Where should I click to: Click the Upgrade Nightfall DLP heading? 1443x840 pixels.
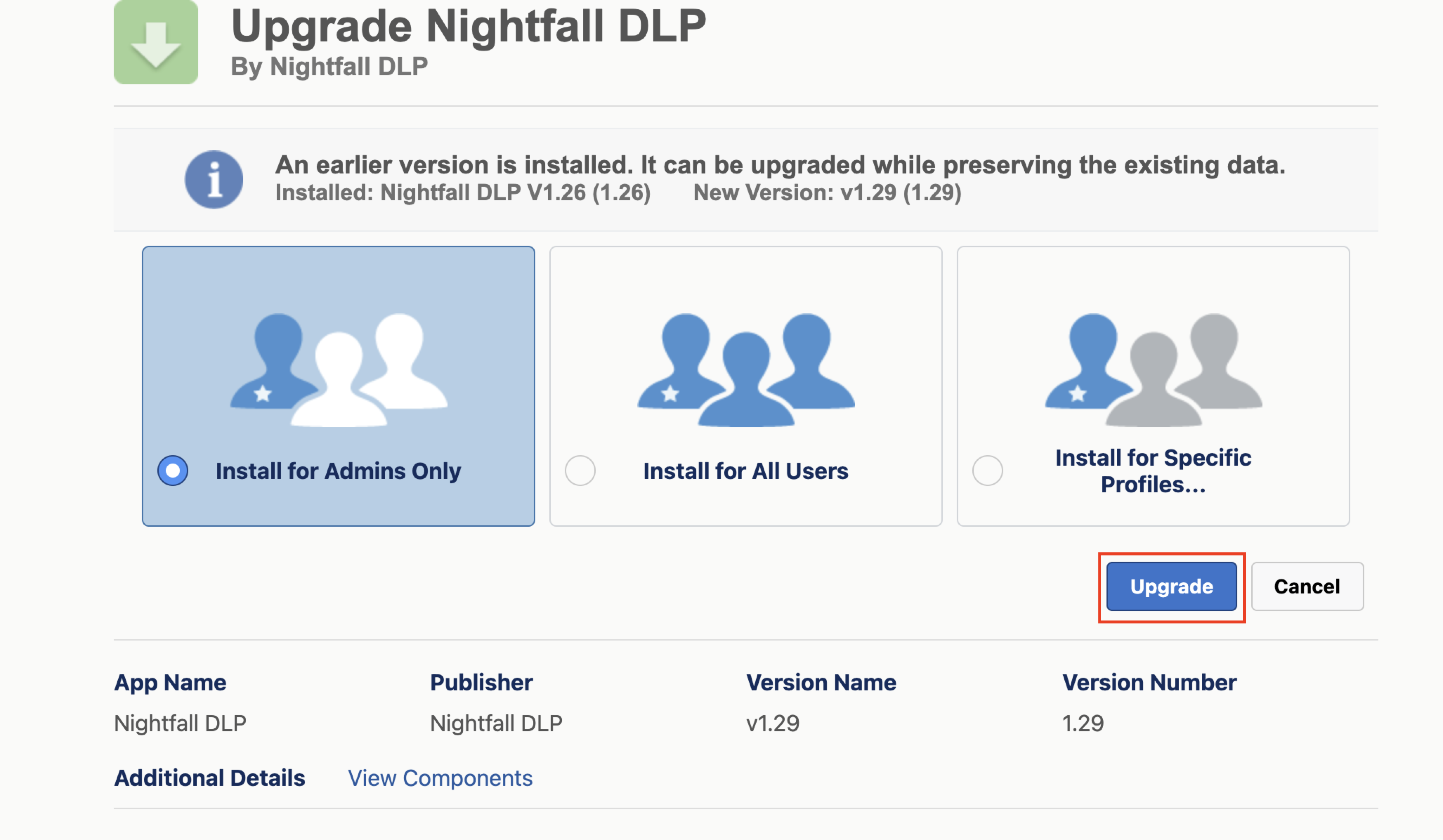click(468, 26)
